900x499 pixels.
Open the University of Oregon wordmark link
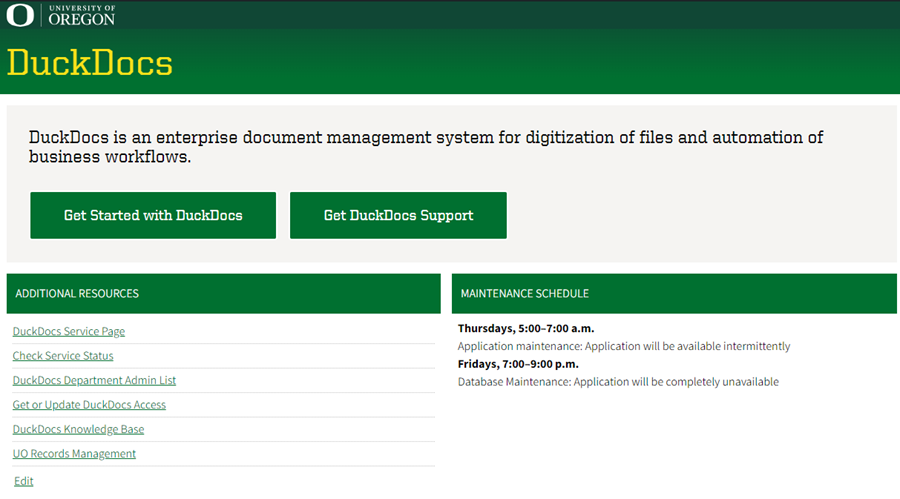[82, 16]
